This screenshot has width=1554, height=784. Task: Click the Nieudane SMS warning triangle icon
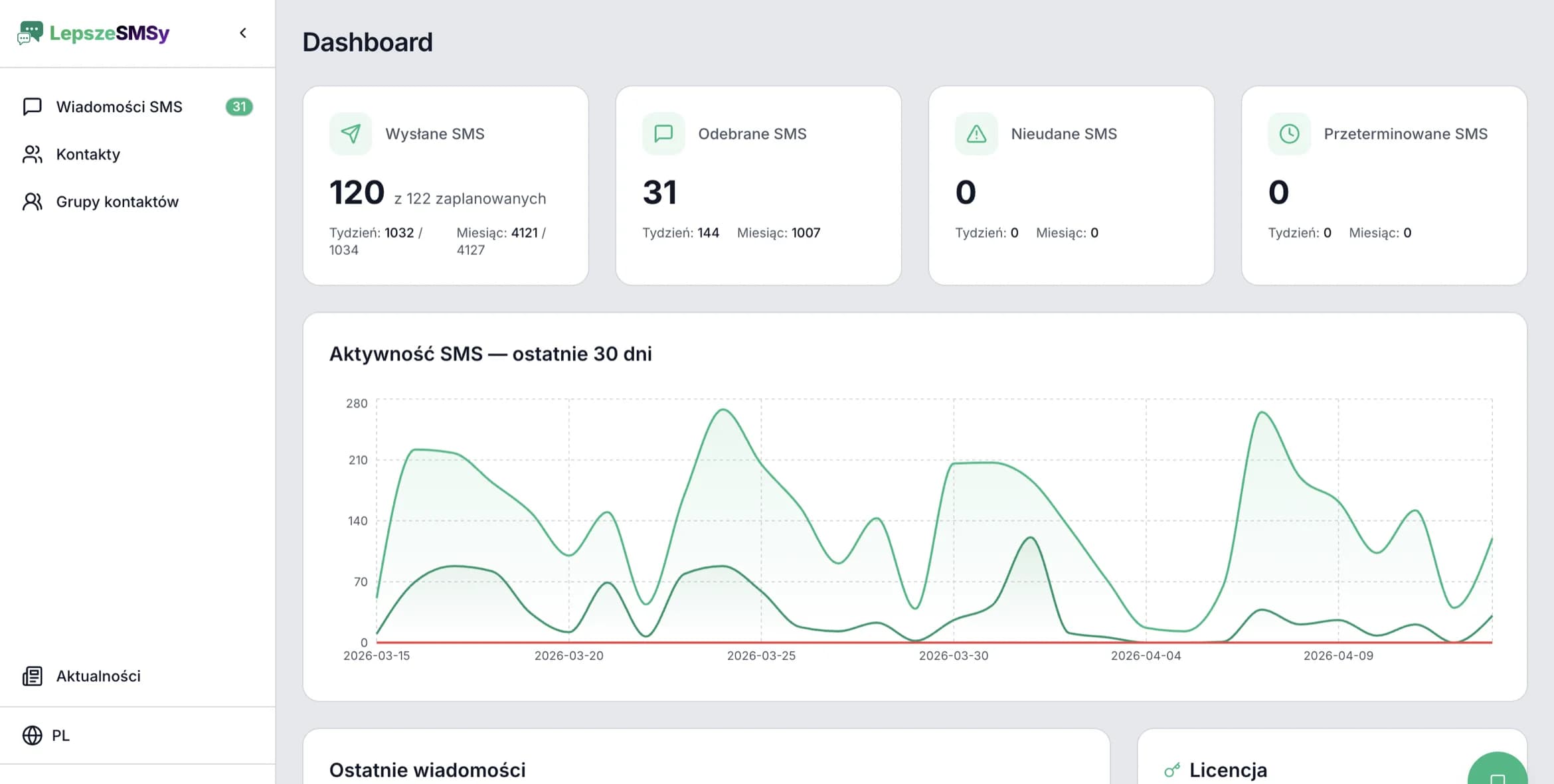(x=976, y=133)
